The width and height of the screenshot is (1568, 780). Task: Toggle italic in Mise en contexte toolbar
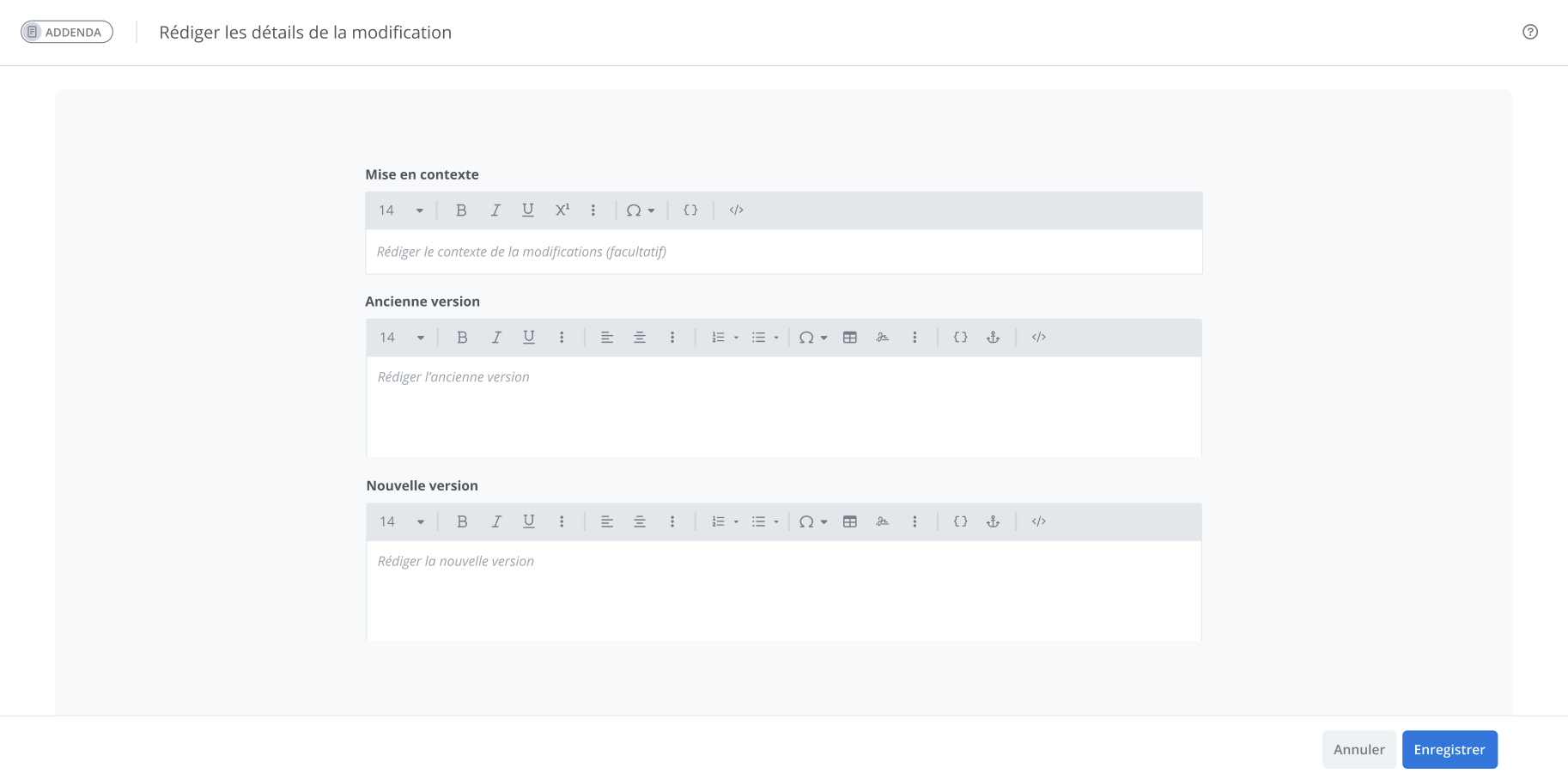coord(495,210)
